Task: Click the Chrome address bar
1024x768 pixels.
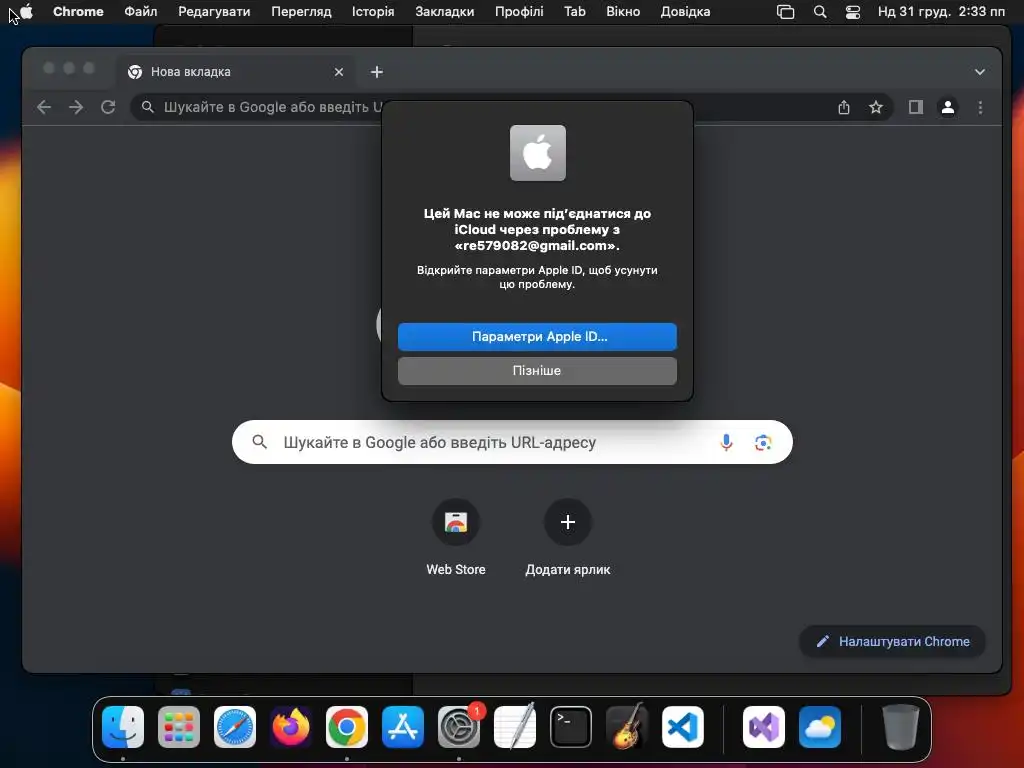Action: (x=513, y=107)
